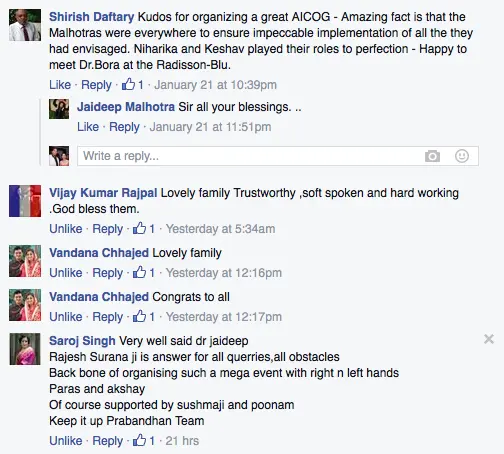Unlike Vijay Kumar Rajpal's comment
Image resolution: width=504 pixels, height=454 pixels.
coord(66,229)
